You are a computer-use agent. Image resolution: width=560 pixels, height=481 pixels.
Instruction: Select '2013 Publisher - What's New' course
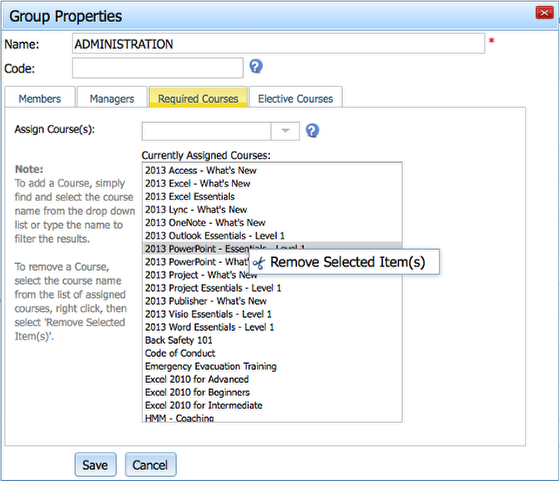point(272,301)
